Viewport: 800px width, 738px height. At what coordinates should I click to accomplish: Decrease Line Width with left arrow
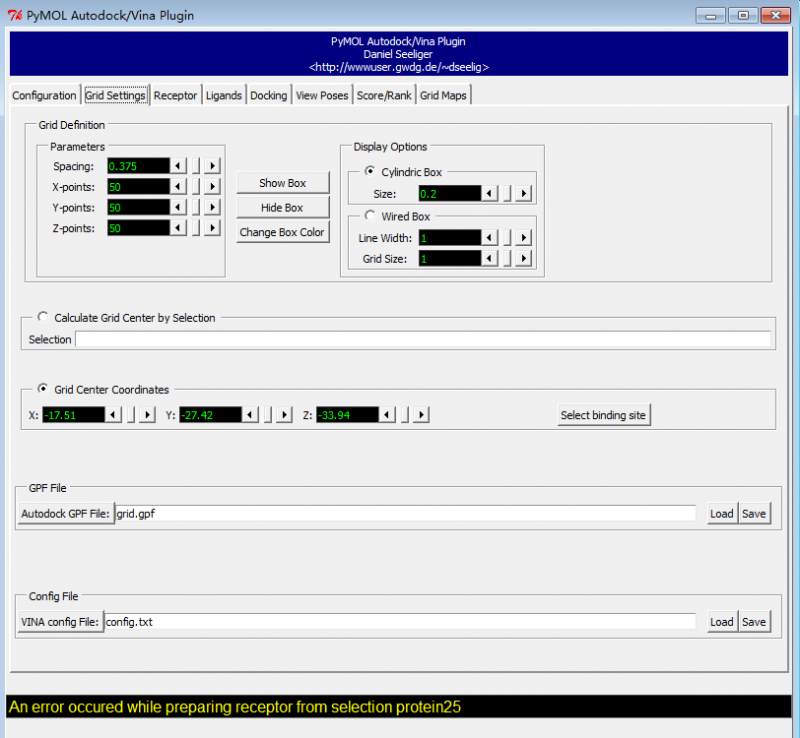tap(489, 238)
